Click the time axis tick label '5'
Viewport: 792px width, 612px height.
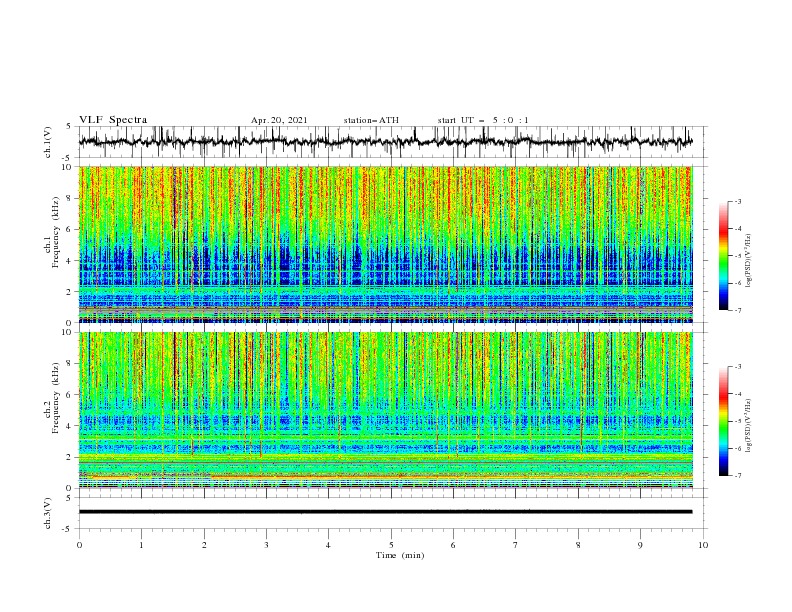(391, 545)
